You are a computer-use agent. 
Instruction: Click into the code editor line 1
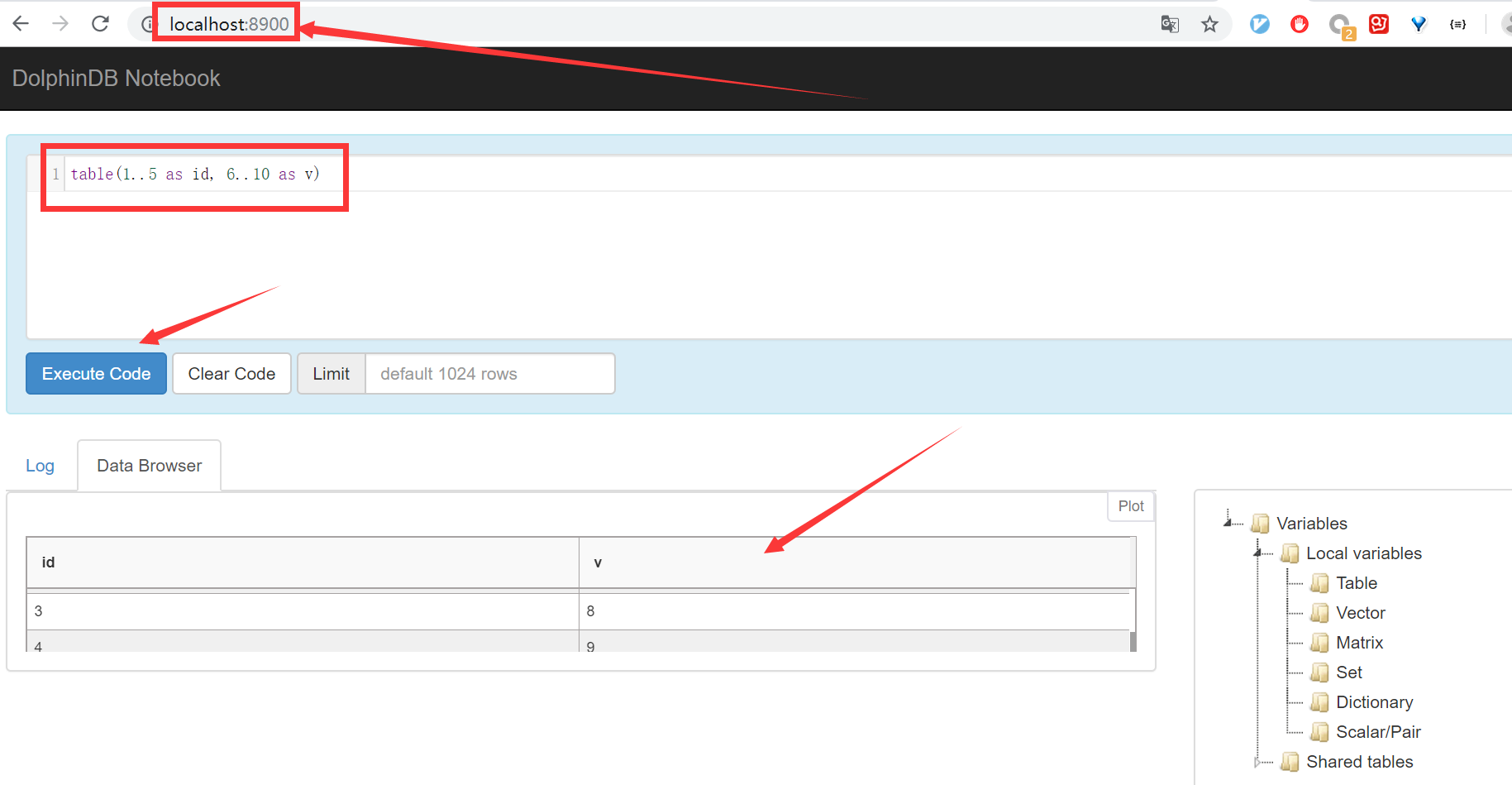195,174
